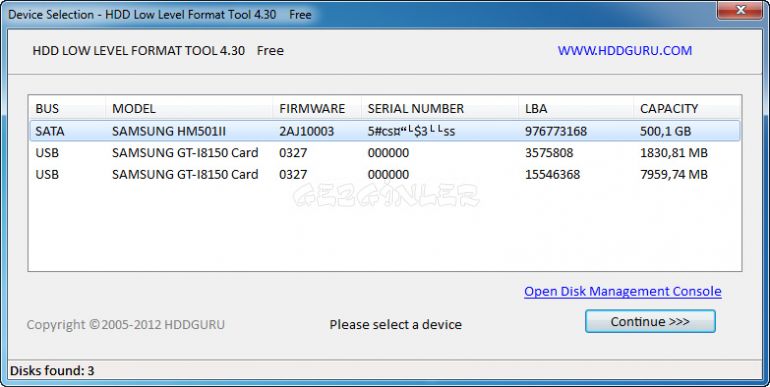
Task: Click the 7959,74 MB capacity cell
Action: point(674,174)
